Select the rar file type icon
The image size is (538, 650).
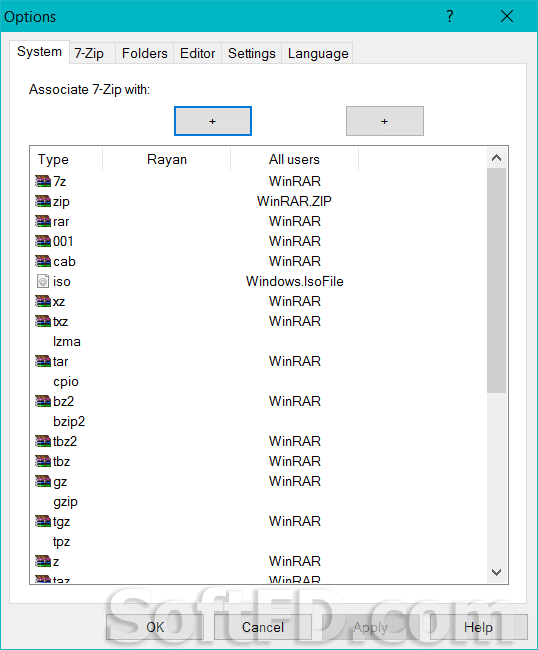coord(43,221)
